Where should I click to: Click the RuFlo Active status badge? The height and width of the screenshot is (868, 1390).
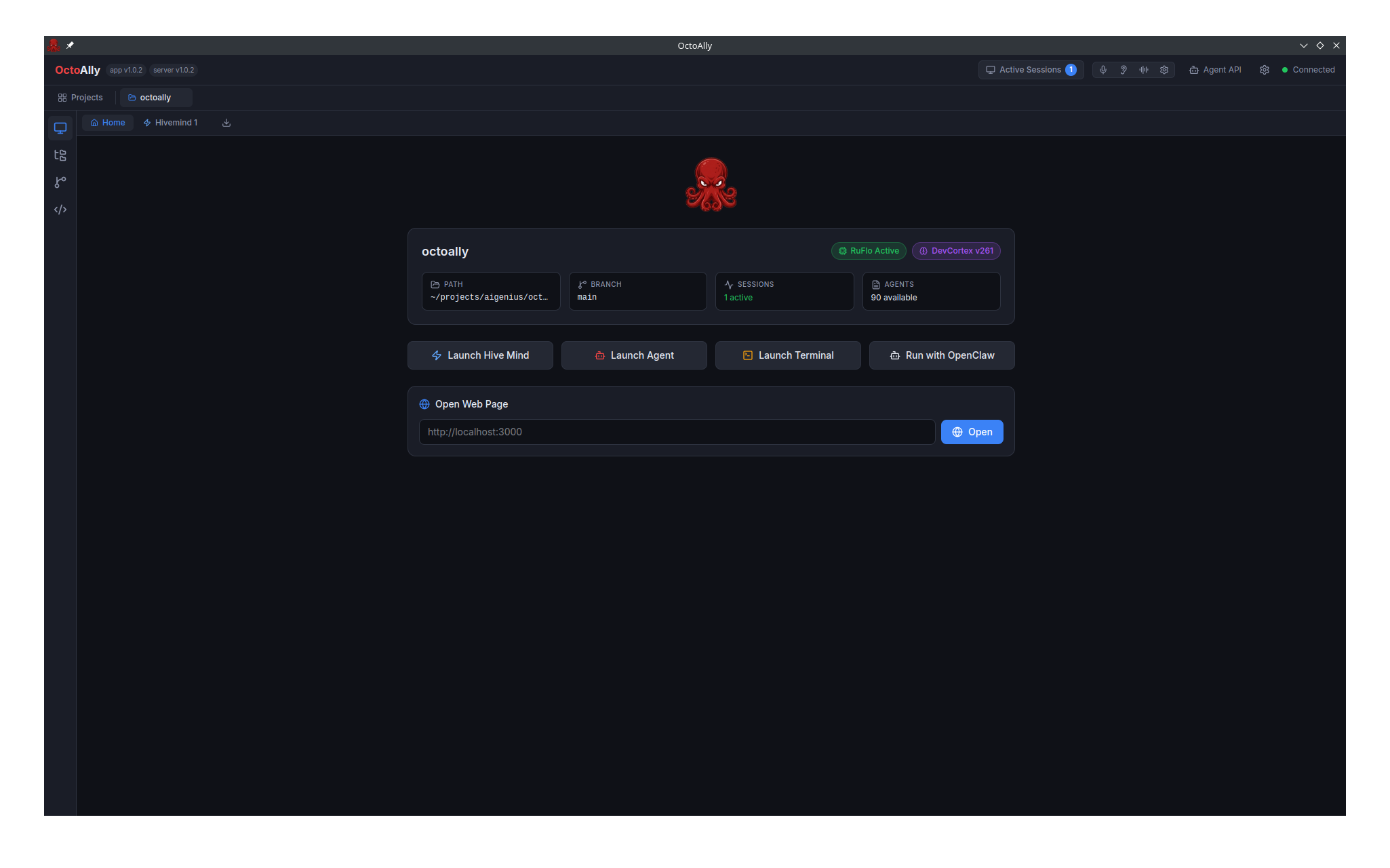coord(869,251)
